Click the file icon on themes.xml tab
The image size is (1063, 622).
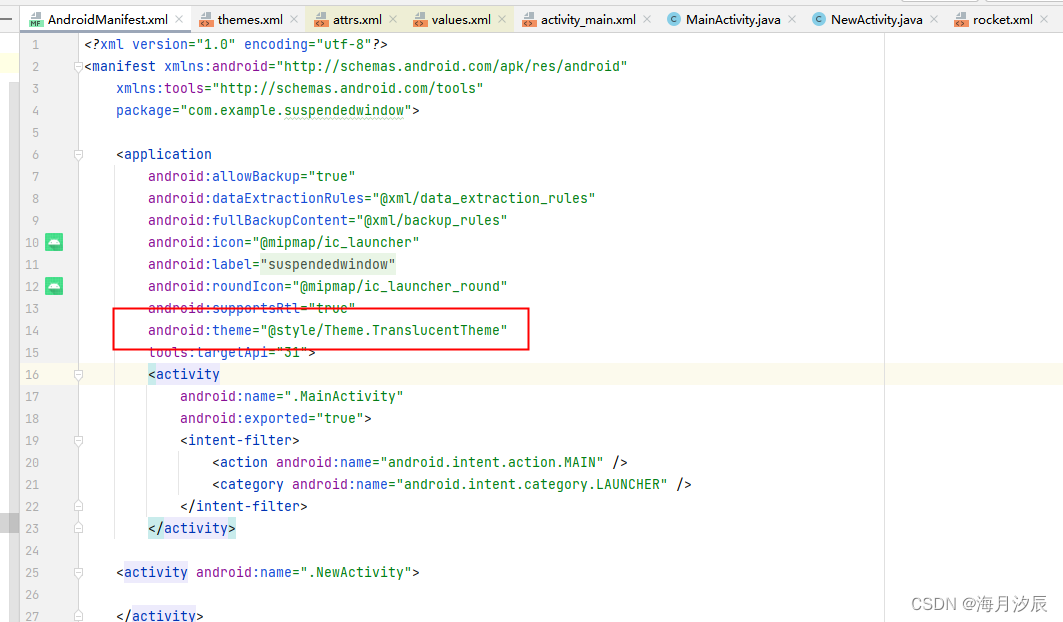208,17
